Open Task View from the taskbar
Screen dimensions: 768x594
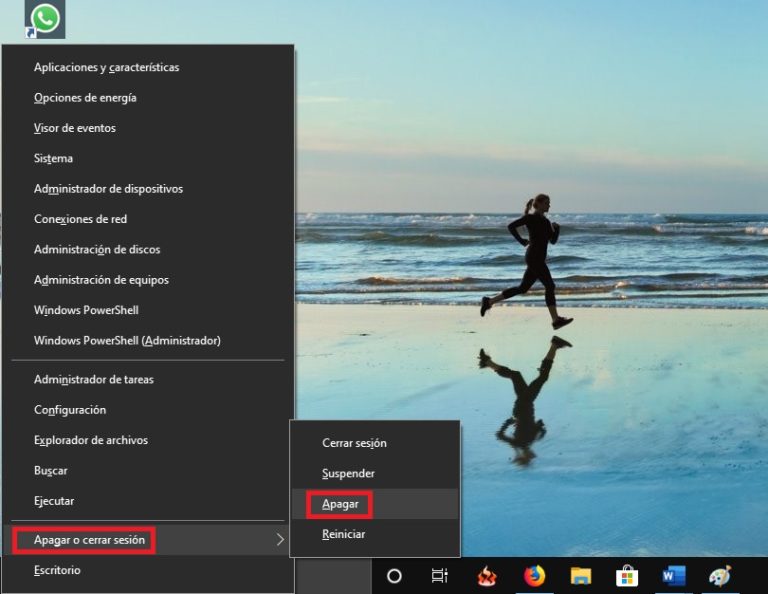[x=439, y=576]
